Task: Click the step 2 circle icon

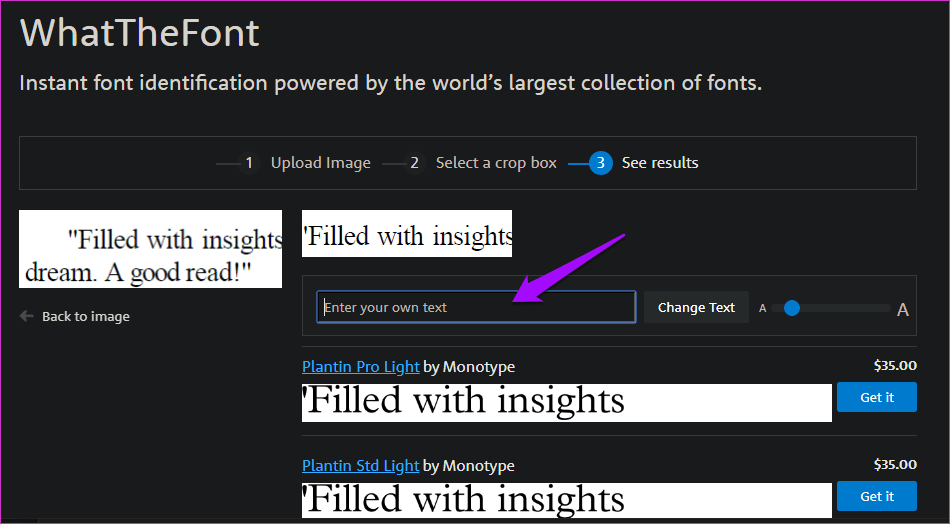Action: tap(414, 163)
